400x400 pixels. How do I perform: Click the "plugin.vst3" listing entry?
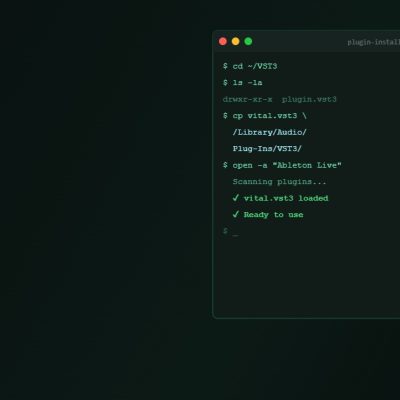coord(309,99)
